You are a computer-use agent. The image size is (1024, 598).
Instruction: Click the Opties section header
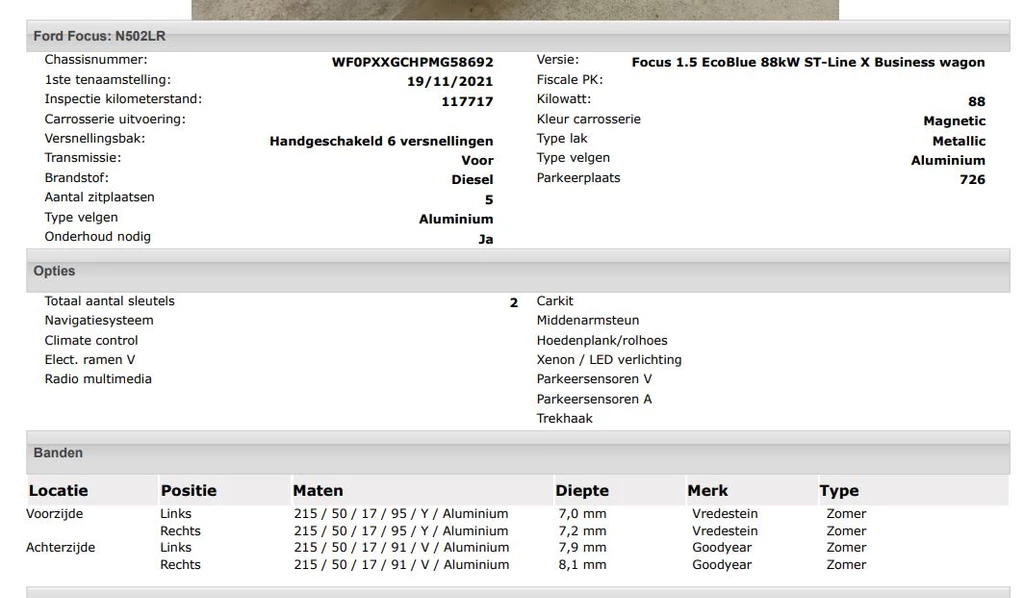point(518,271)
